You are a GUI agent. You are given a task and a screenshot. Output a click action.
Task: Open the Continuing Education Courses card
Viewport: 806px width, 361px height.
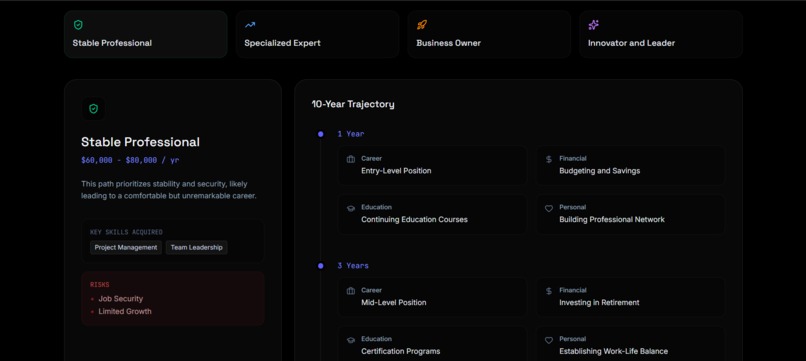tap(432, 214)
